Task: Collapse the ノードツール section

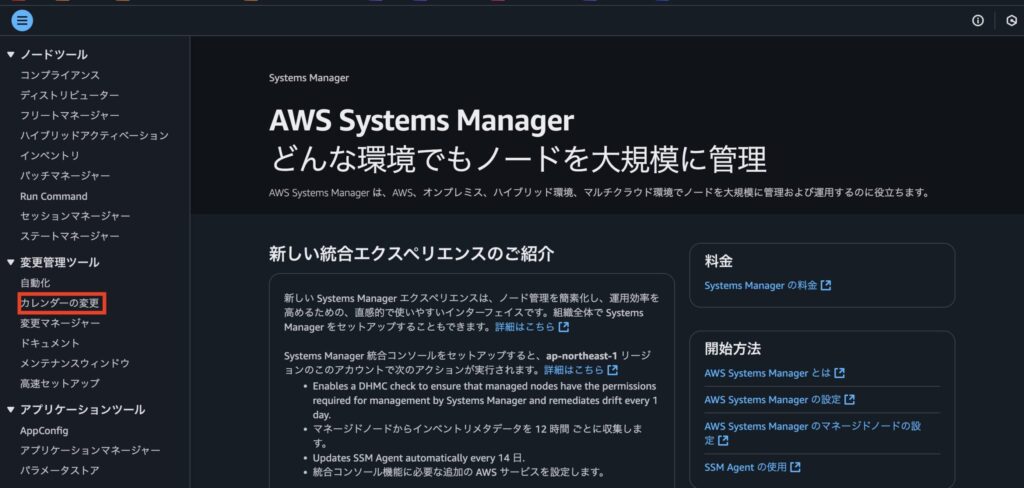Action: click(10, 55)
